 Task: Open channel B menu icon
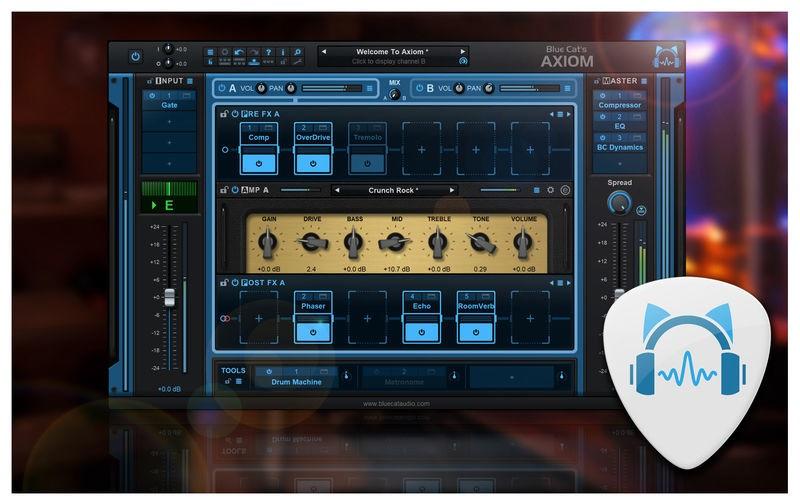[x=567, y=88]
